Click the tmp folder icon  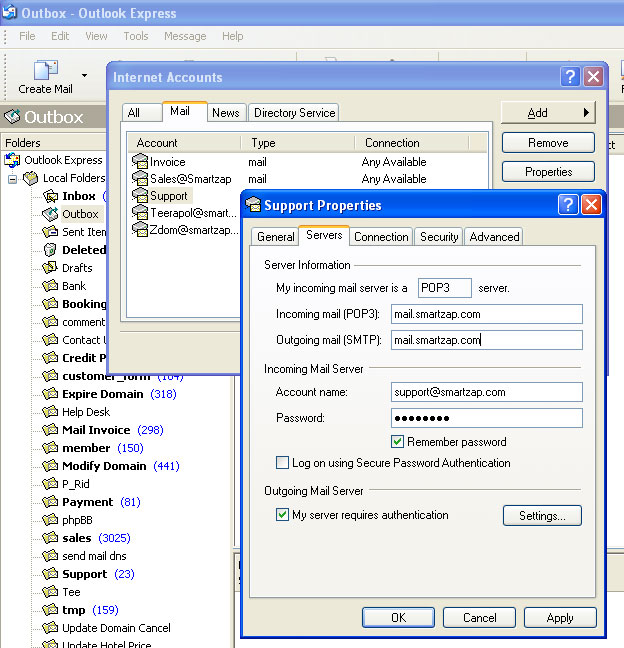50,610
